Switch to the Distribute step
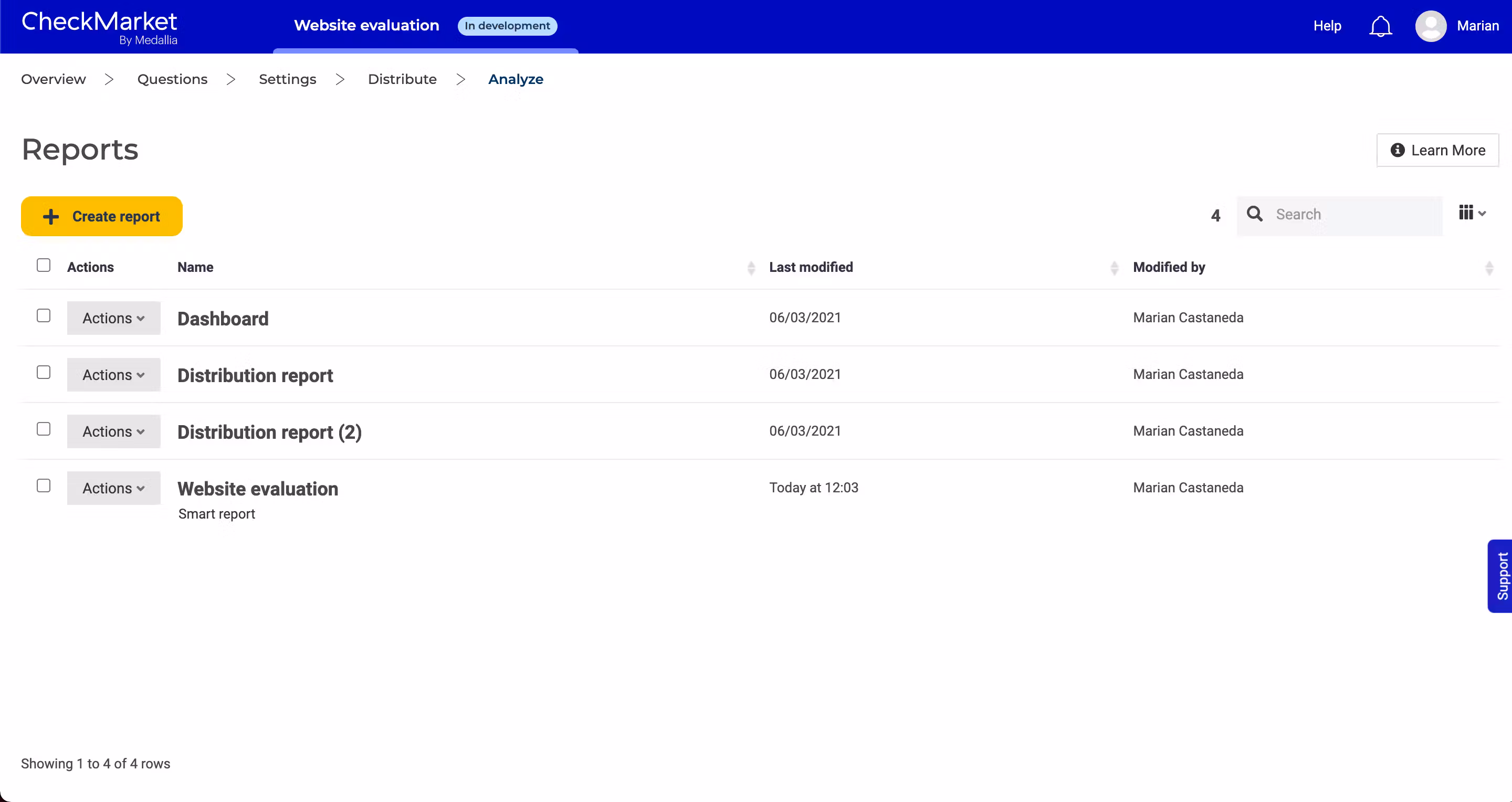Image resolution: width=1512 pixels, height=802 pixels. pos(402,79)
